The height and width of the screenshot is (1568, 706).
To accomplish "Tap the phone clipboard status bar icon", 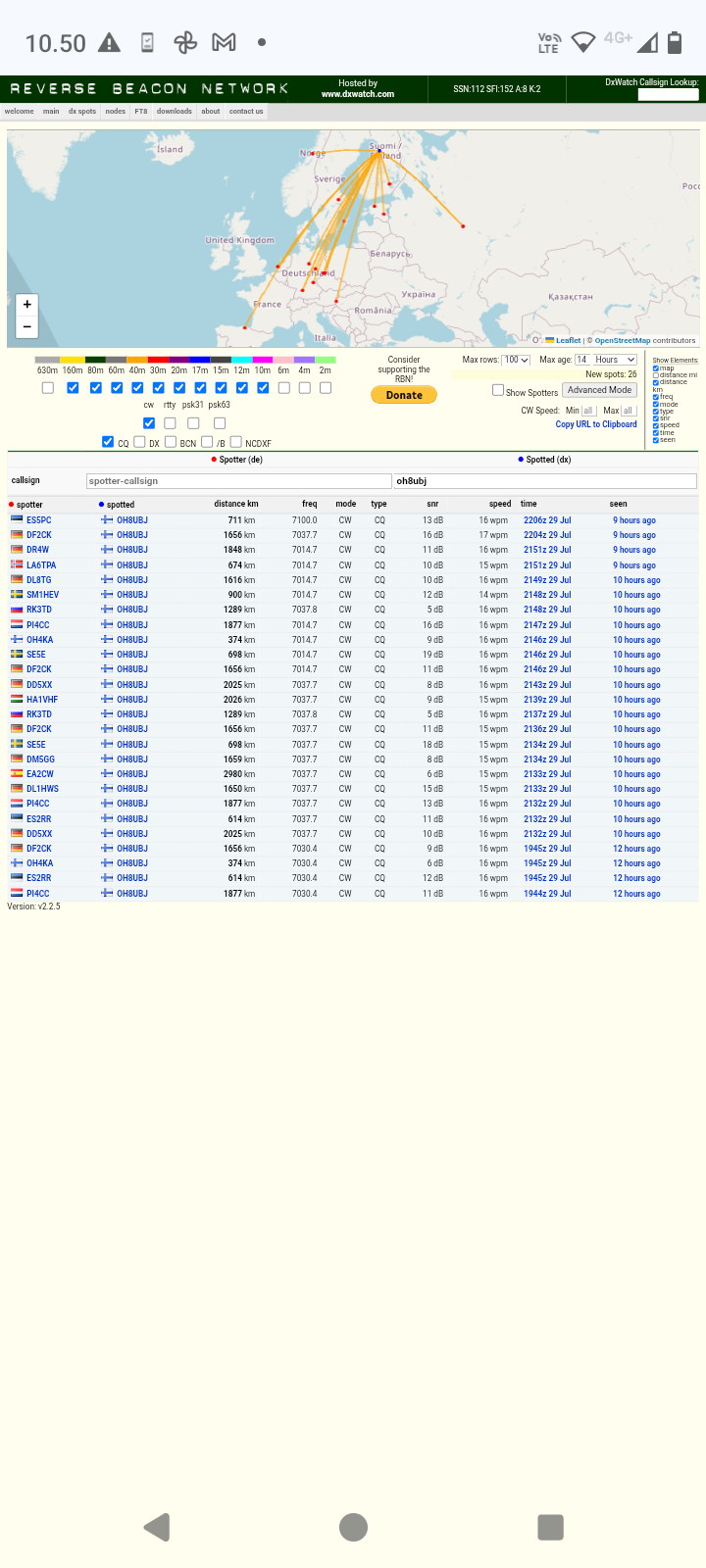I will (x=147, y=42).
